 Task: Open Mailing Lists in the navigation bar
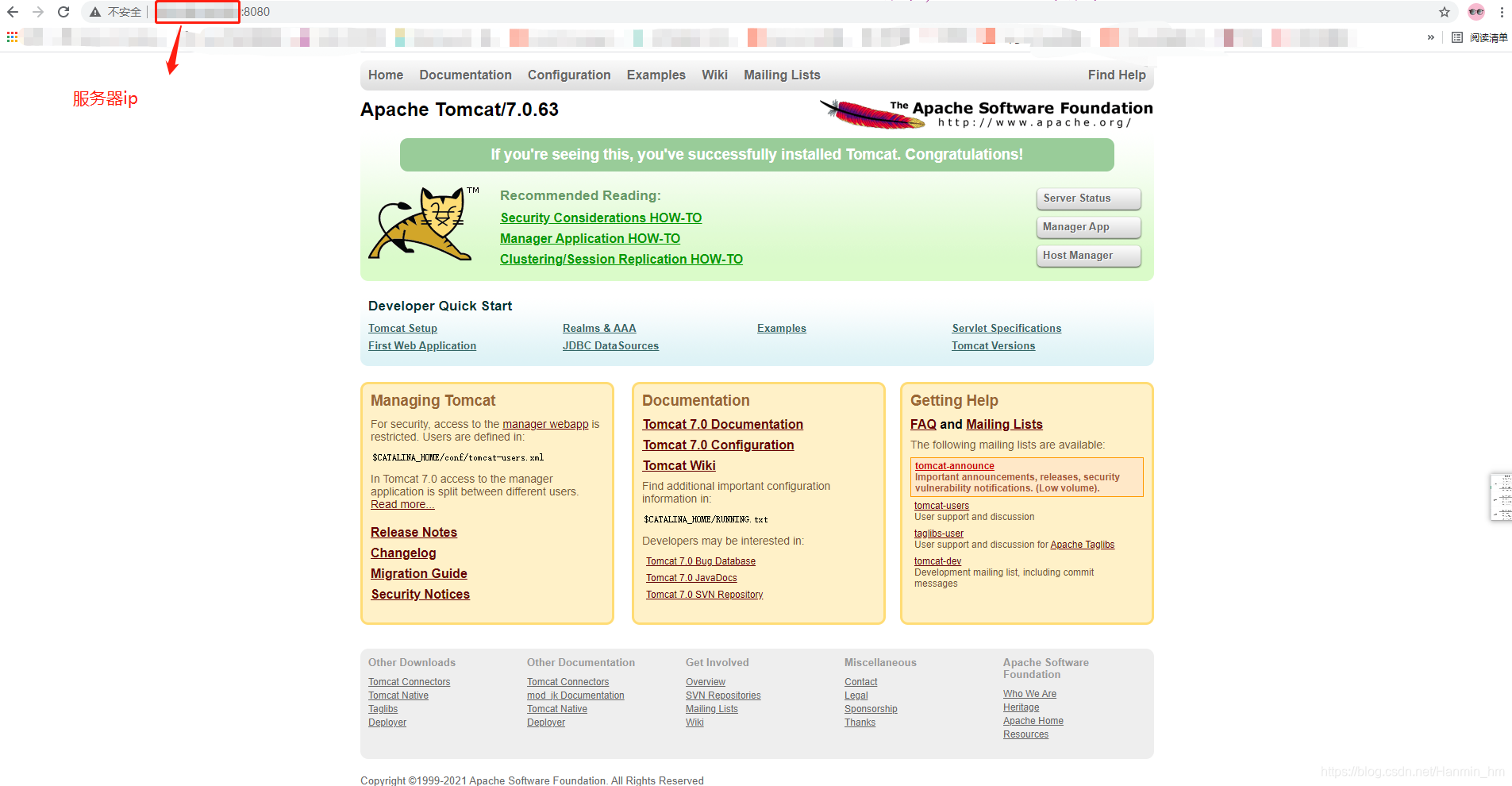coord(782,75)
